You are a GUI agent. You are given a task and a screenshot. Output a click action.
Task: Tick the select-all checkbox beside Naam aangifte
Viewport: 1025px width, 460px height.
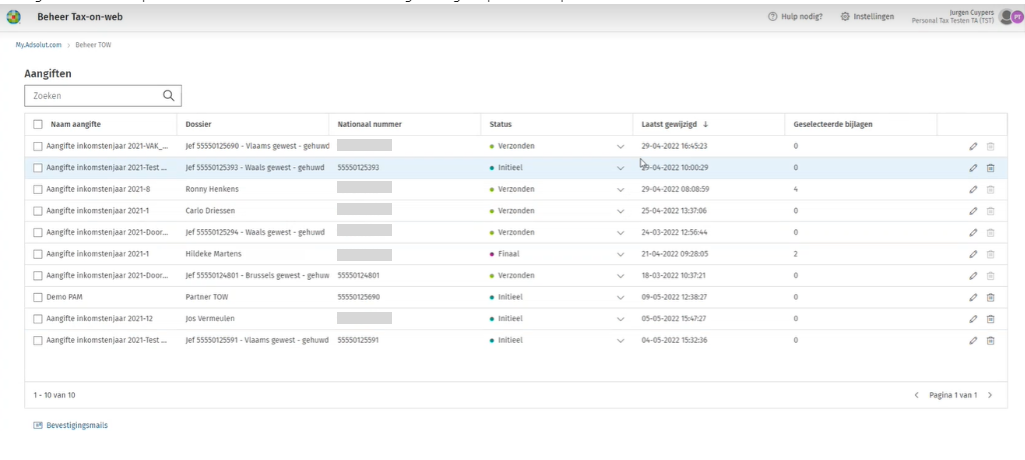(38, 124)
